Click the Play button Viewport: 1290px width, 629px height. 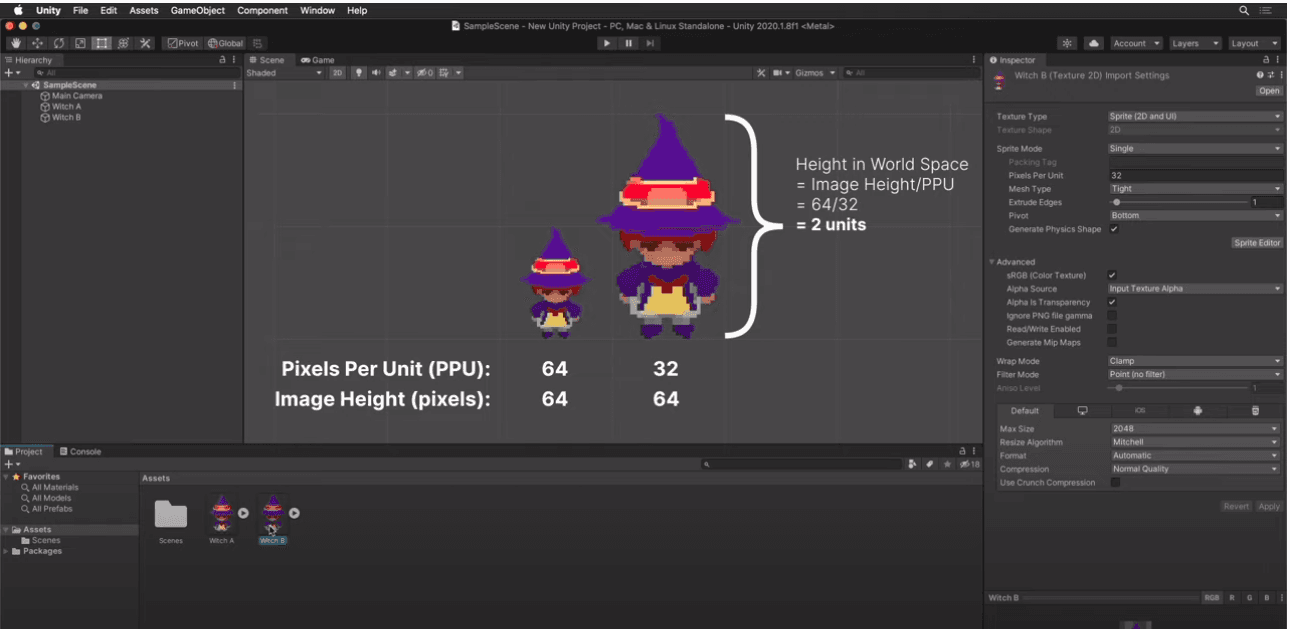click(607, 43)
